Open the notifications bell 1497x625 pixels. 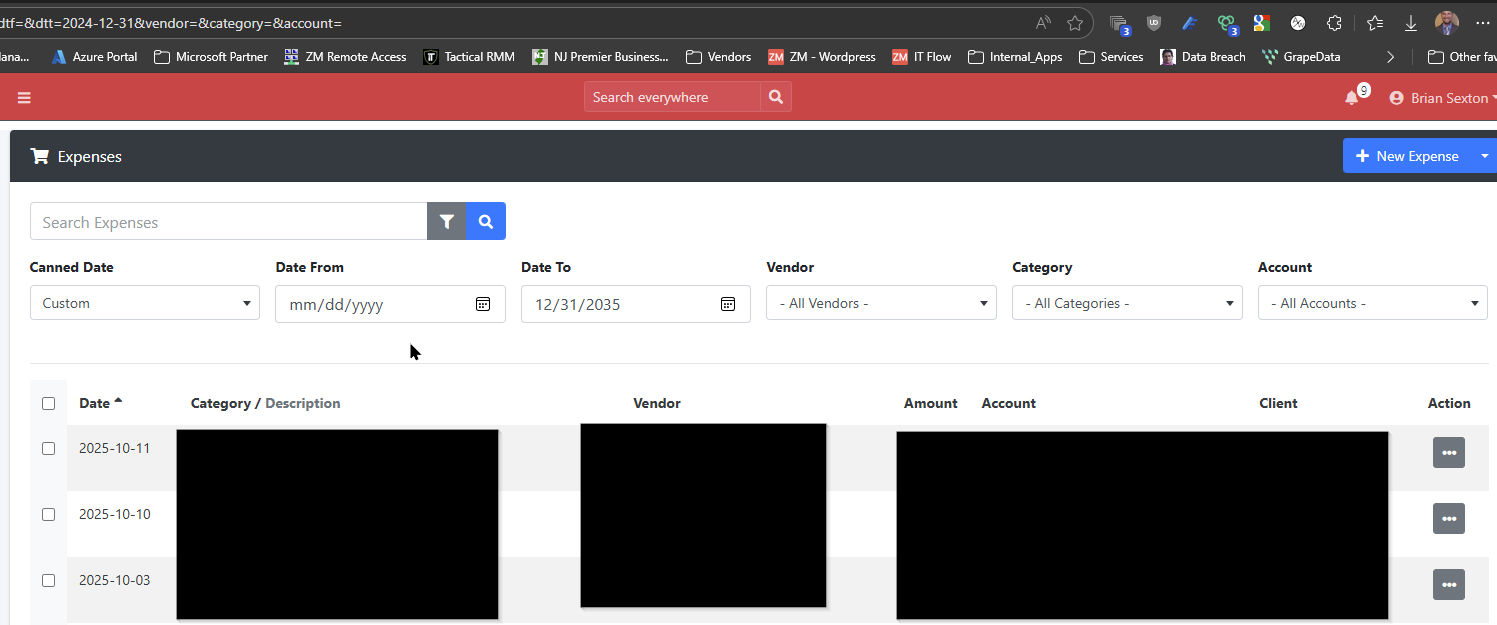tap(1352, 98)
